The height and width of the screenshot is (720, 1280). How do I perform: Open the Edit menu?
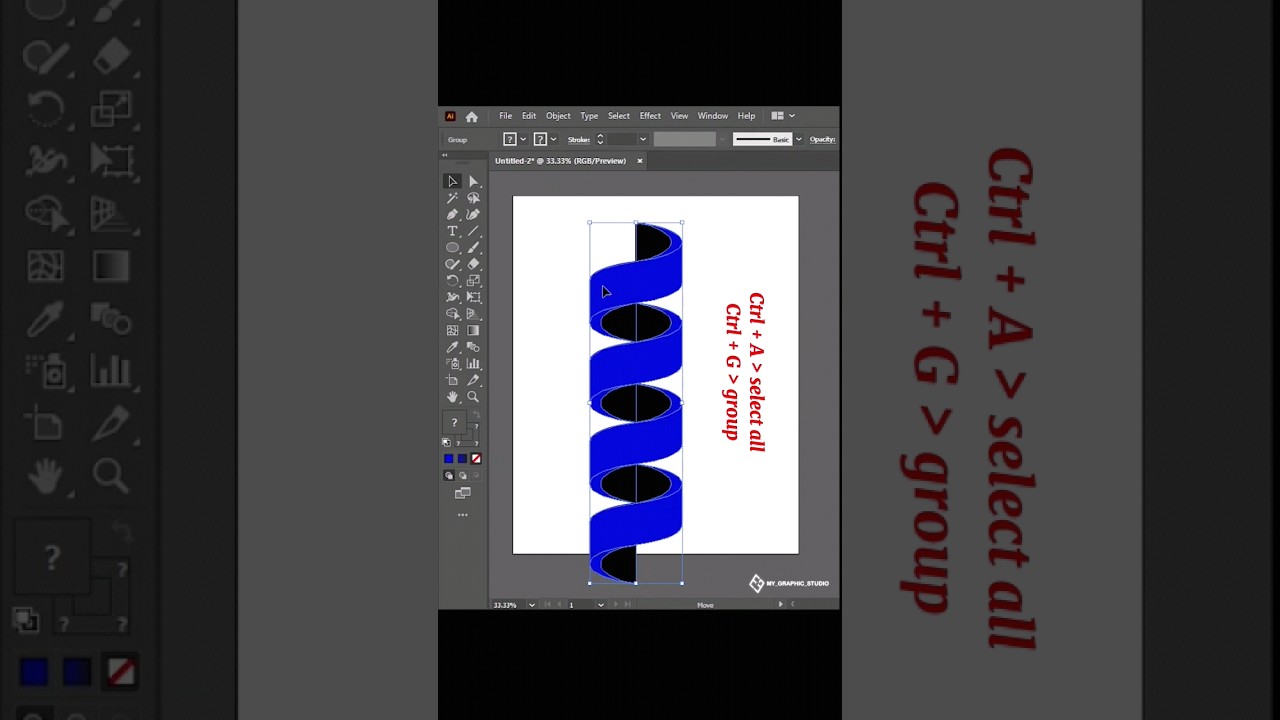(529, 116)
